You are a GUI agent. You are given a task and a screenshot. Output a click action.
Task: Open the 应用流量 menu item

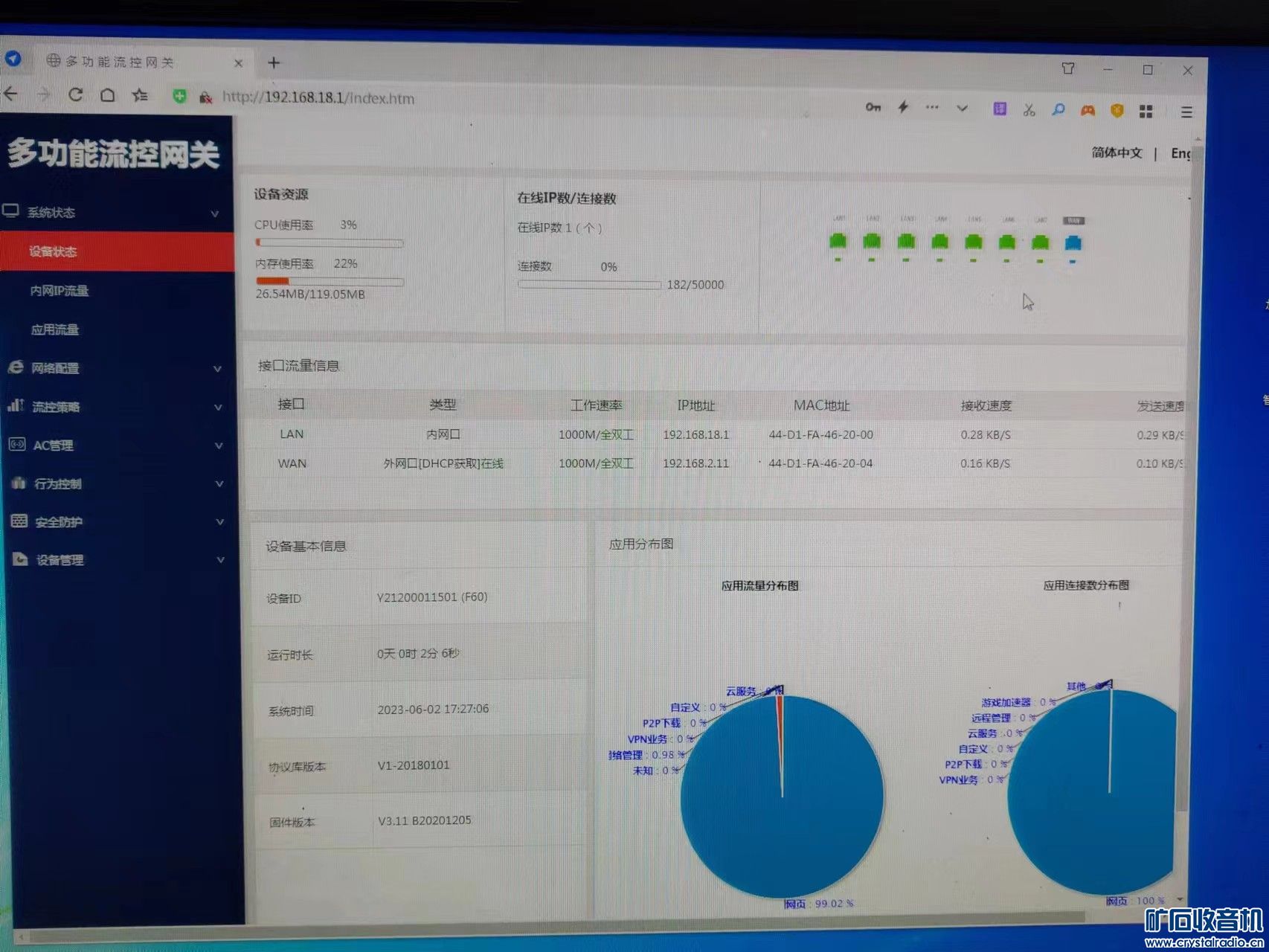[x=54, y=329]
